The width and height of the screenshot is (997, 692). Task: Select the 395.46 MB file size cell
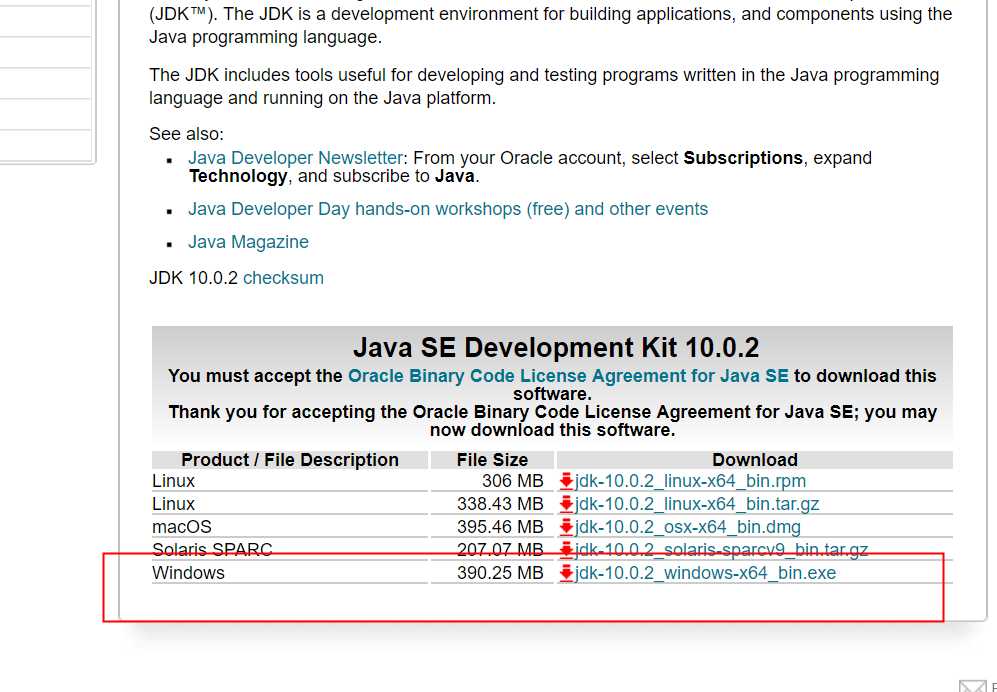[x=492, y=527]
